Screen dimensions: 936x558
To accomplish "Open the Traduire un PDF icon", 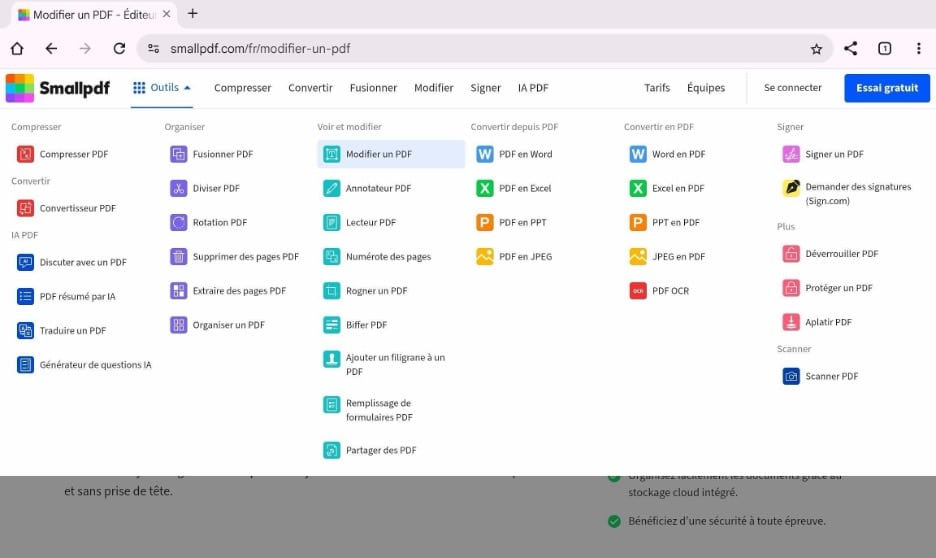I will (x=25, y=330).
